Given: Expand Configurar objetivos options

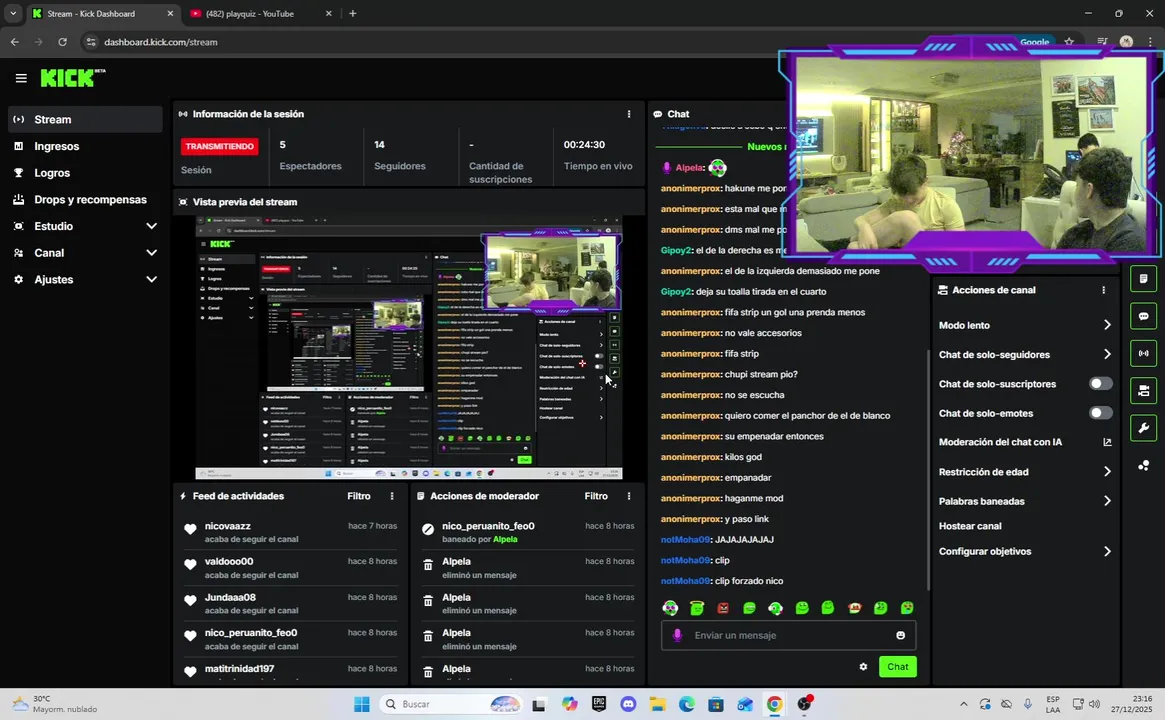Looking at the screenshot, I should (1025, 551).
